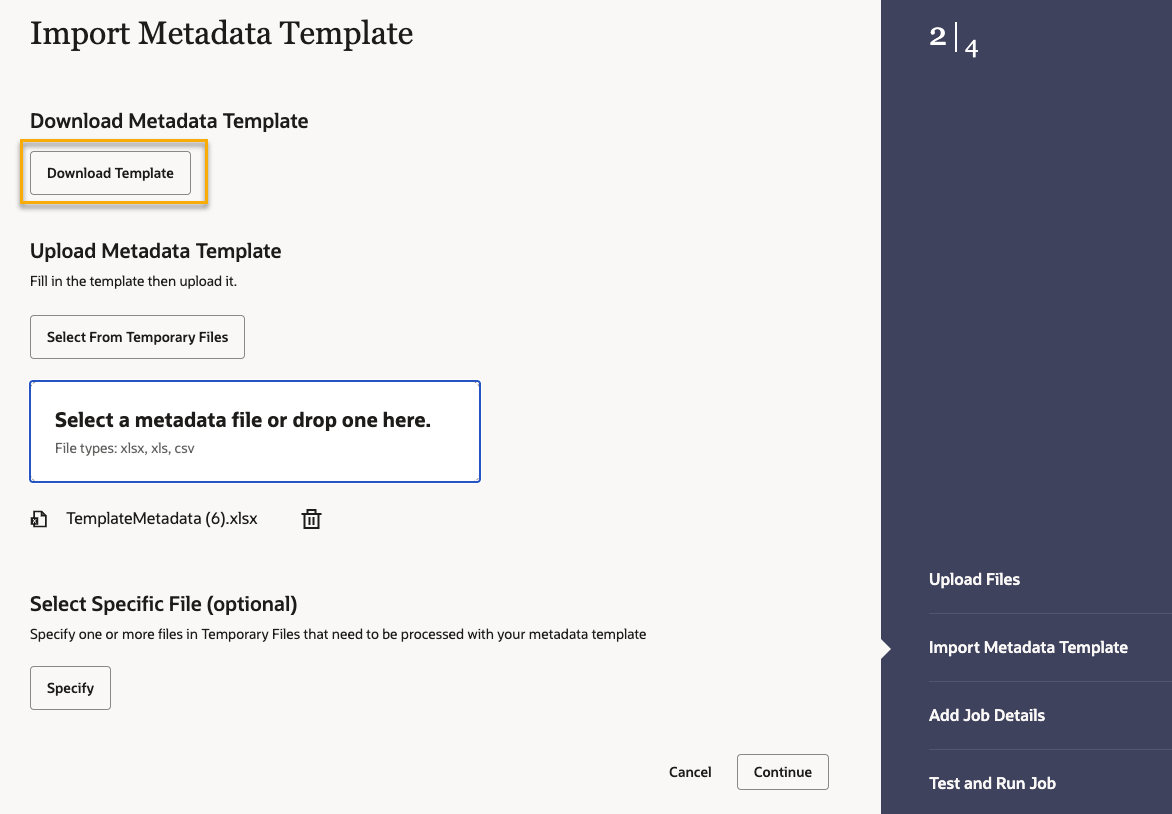1172x814 pixels.
Task: Go to the Upload Files step
Action: click(974, 580)
